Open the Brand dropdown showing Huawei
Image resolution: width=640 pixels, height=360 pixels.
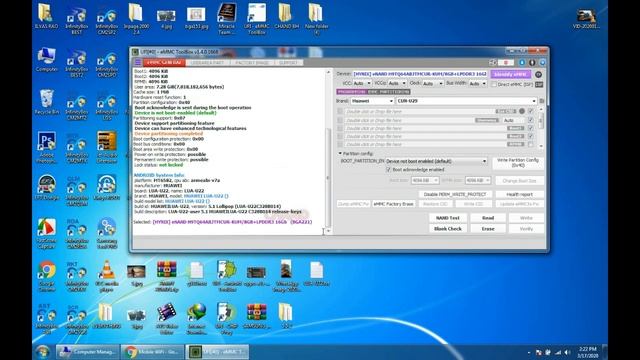click(x=372, y=101)
